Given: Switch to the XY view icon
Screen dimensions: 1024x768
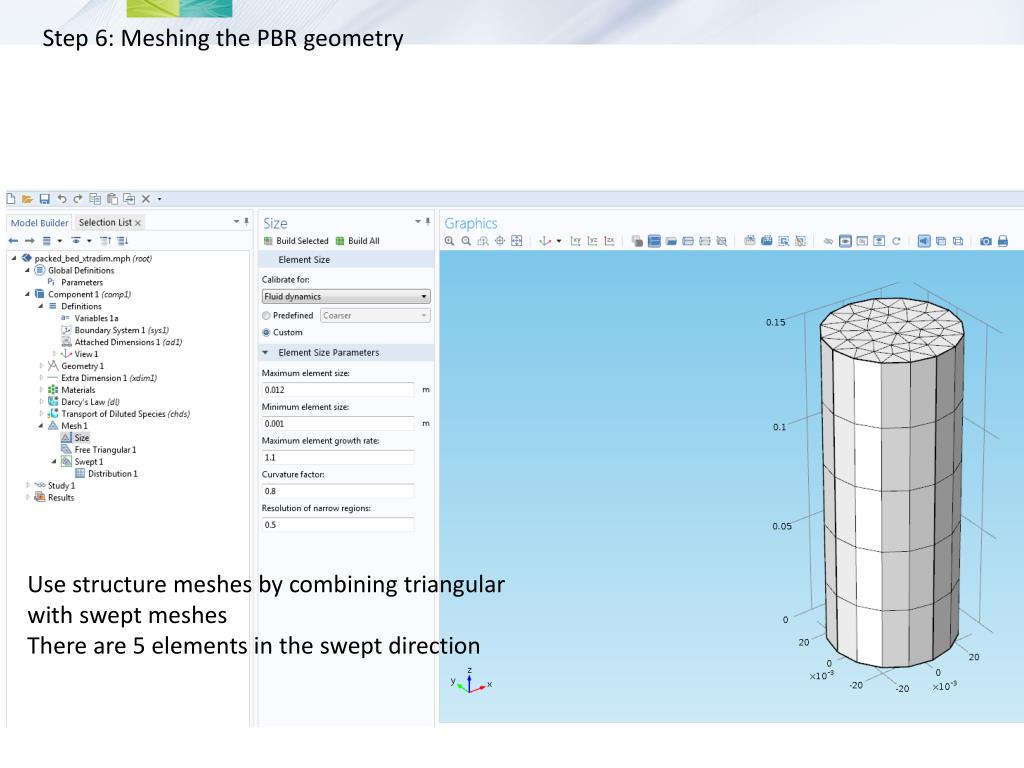Looking at the screenshot, I should point(576,241).
